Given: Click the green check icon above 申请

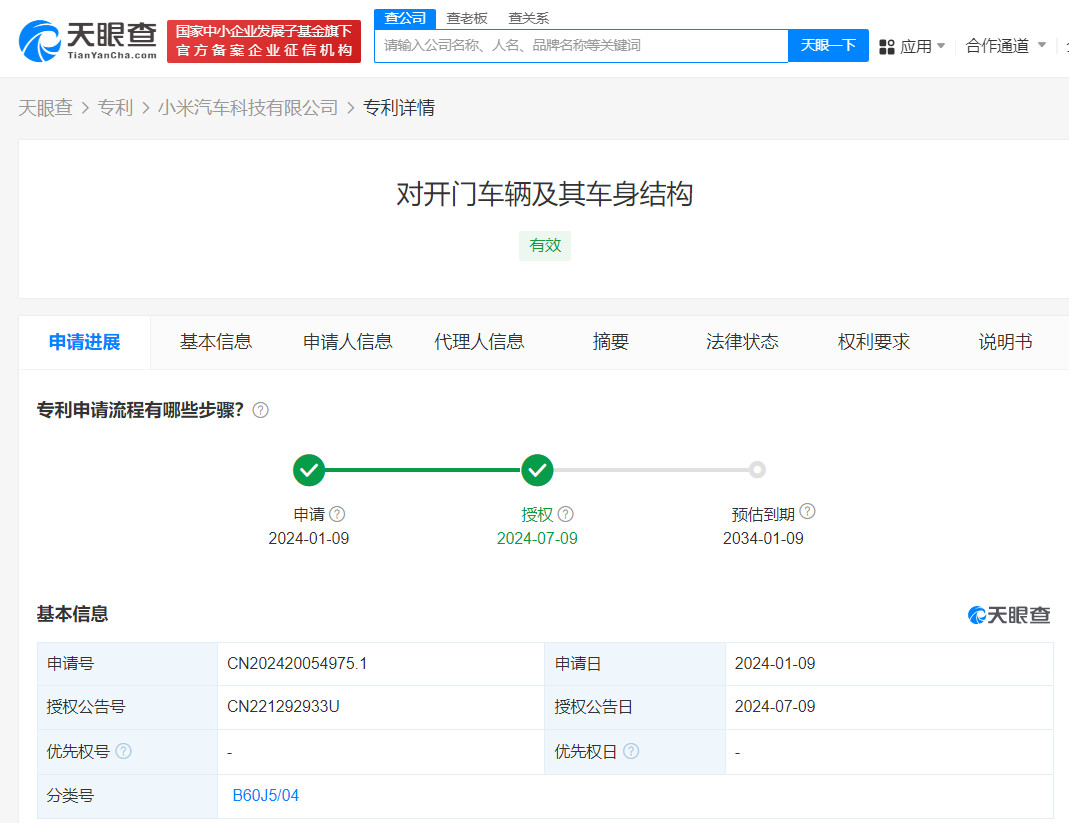Looking at the screenshot, I should (x=308, y=470).
